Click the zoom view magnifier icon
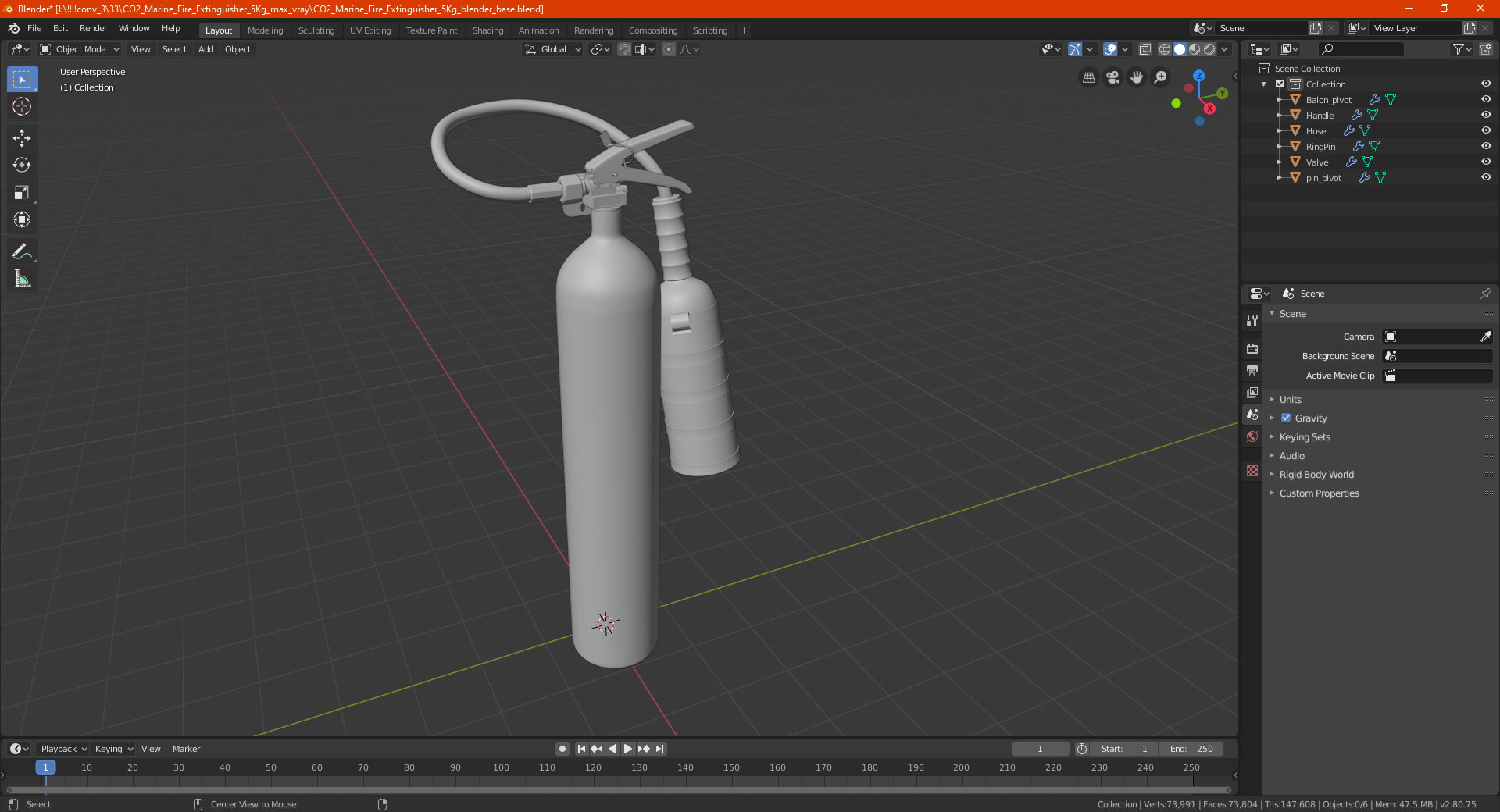1500x812 pixels. (1161, 77)
